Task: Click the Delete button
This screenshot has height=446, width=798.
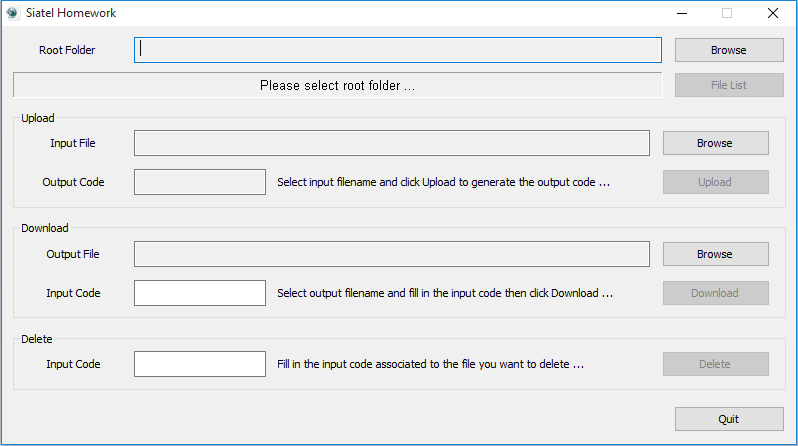Action: tap(715, 364)
